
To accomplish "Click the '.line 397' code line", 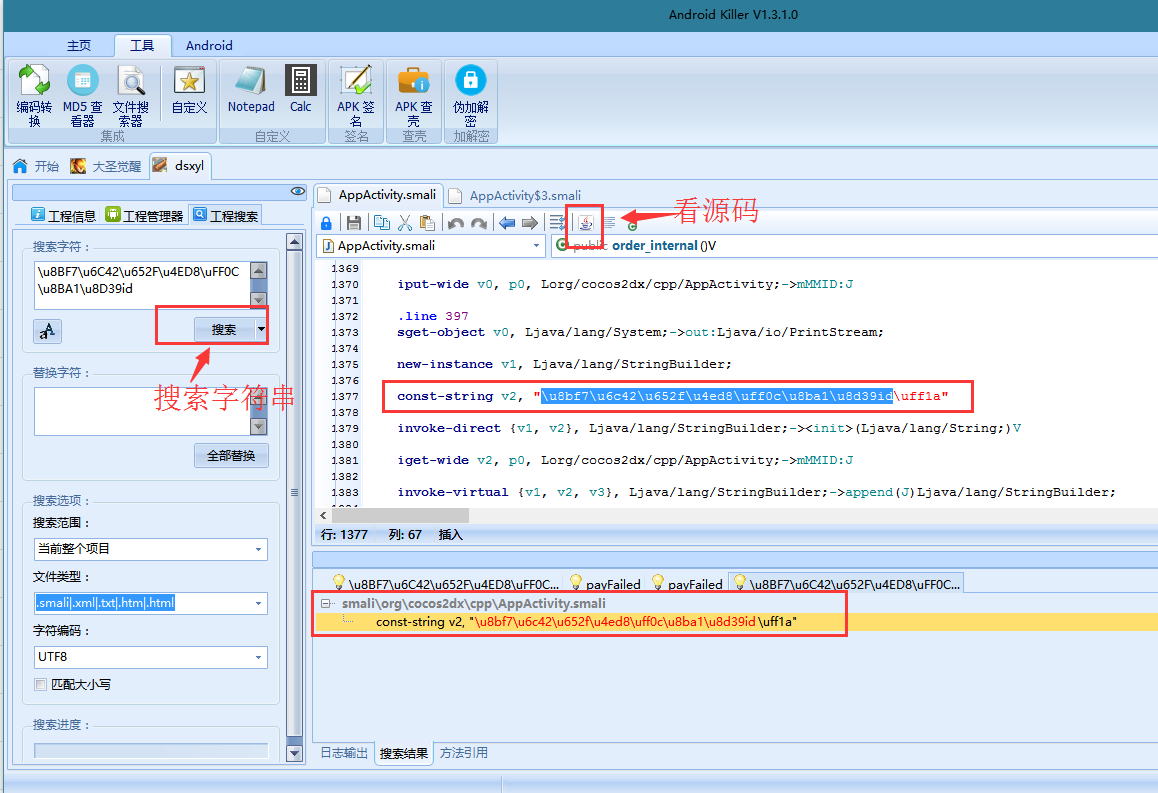I will click(x=432, y=316).
